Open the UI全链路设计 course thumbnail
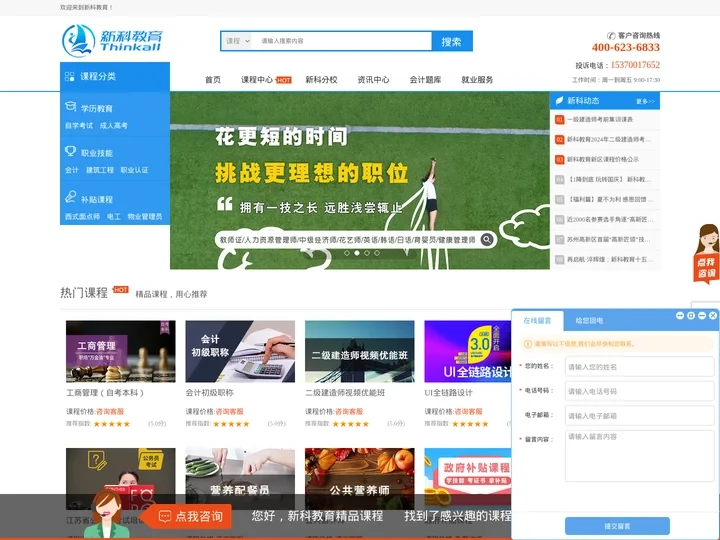 (x=467, y=351)
